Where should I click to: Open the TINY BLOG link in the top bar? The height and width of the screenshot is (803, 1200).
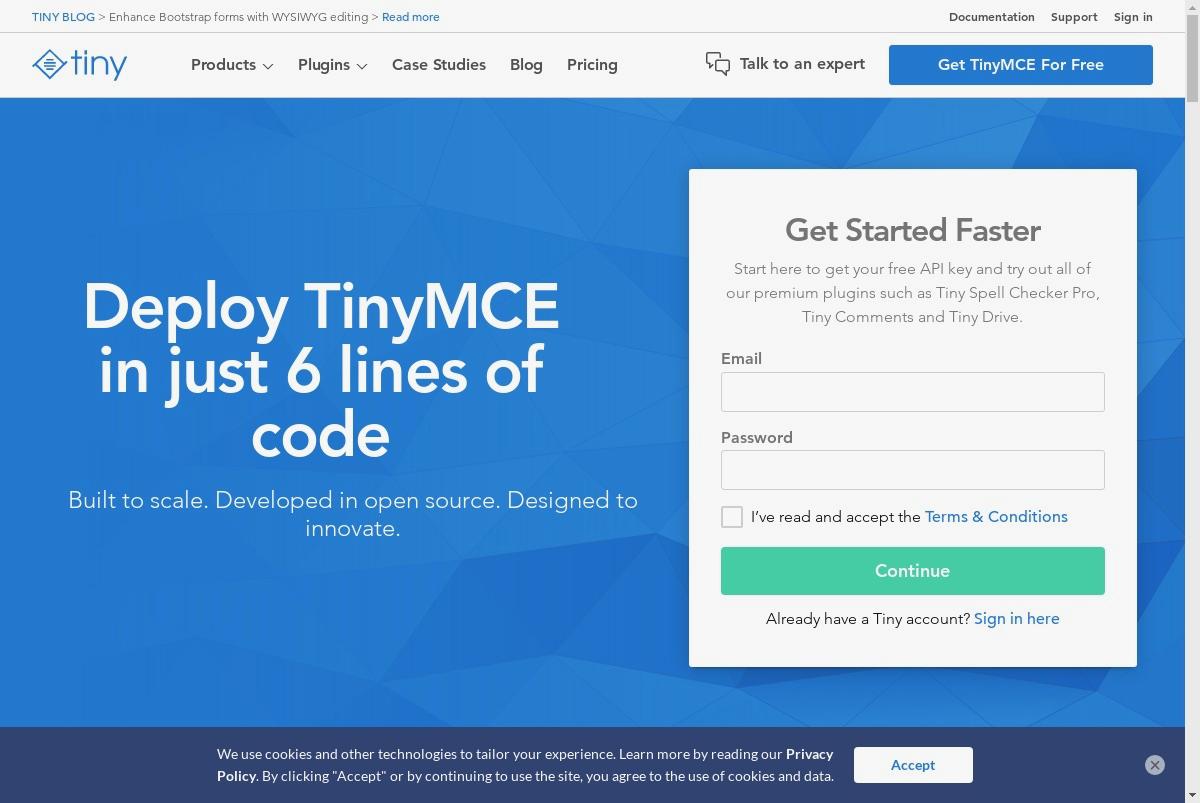[x=63, y=17]
